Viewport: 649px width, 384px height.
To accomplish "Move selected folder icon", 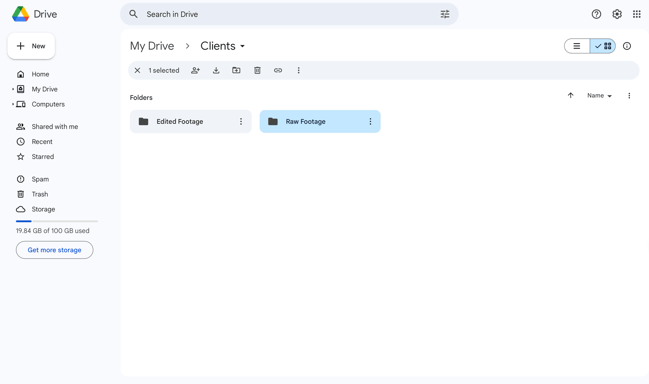I will [x=236, y=70].
